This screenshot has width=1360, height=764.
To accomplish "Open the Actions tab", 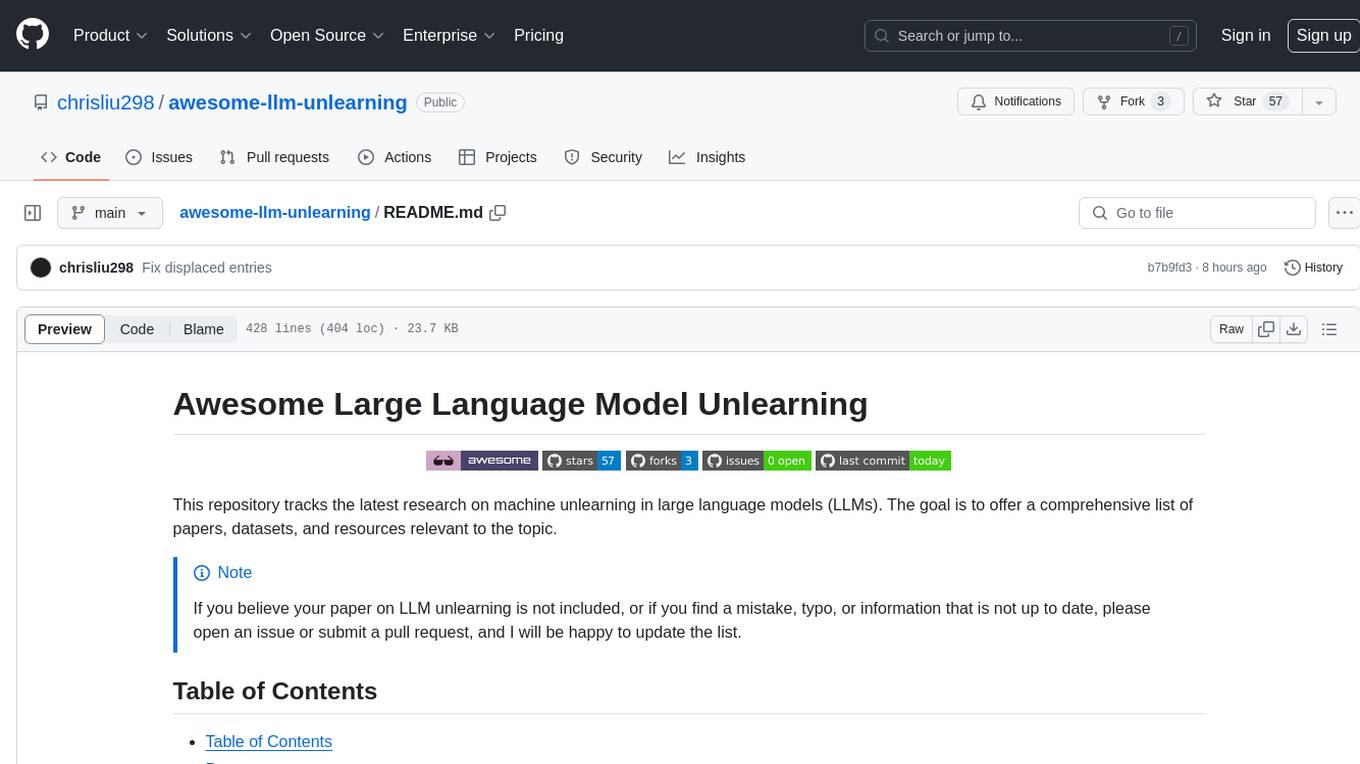I will (394, 157).
